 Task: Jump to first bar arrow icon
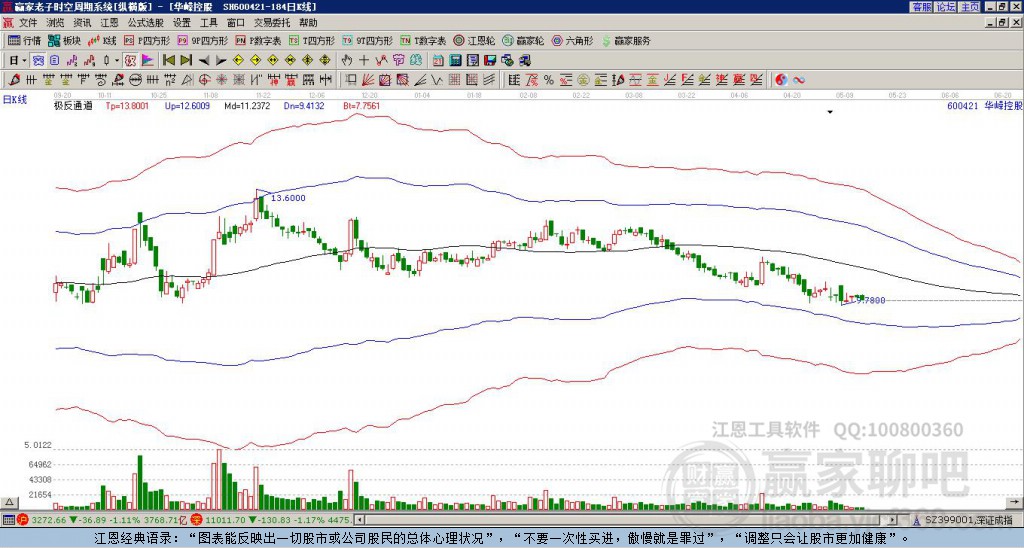(169, 60)
